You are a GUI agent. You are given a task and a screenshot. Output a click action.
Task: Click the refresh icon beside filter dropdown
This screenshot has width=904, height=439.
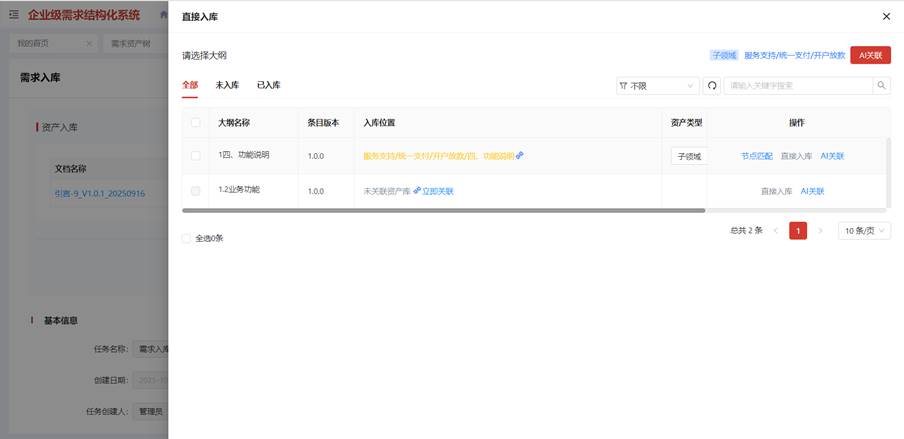point(711,86)
